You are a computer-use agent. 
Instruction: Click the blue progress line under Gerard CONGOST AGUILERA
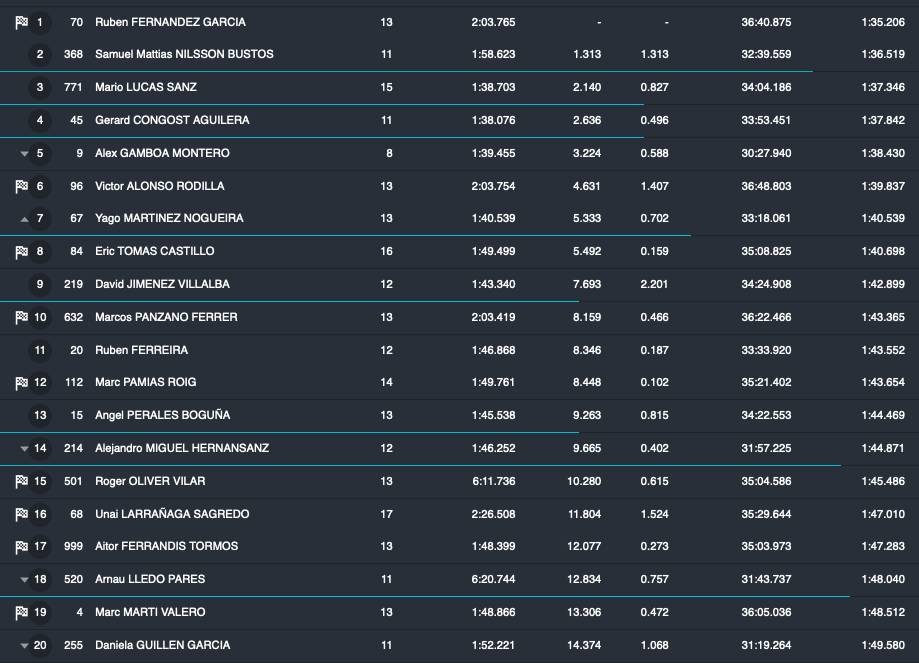(320, 137)
